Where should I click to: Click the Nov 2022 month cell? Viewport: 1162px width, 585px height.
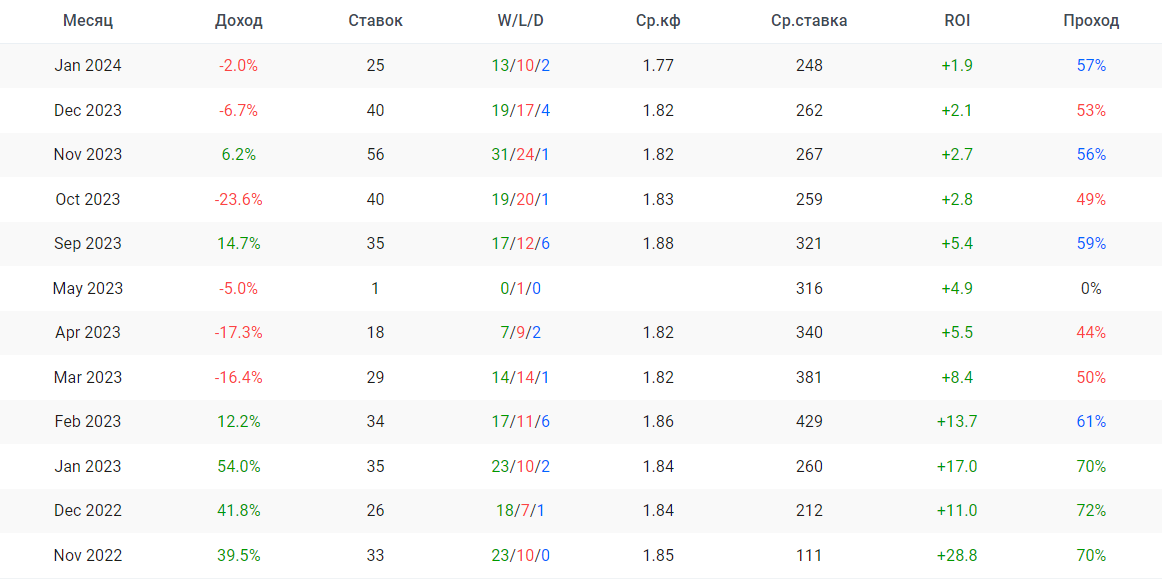tap(88, 555)
